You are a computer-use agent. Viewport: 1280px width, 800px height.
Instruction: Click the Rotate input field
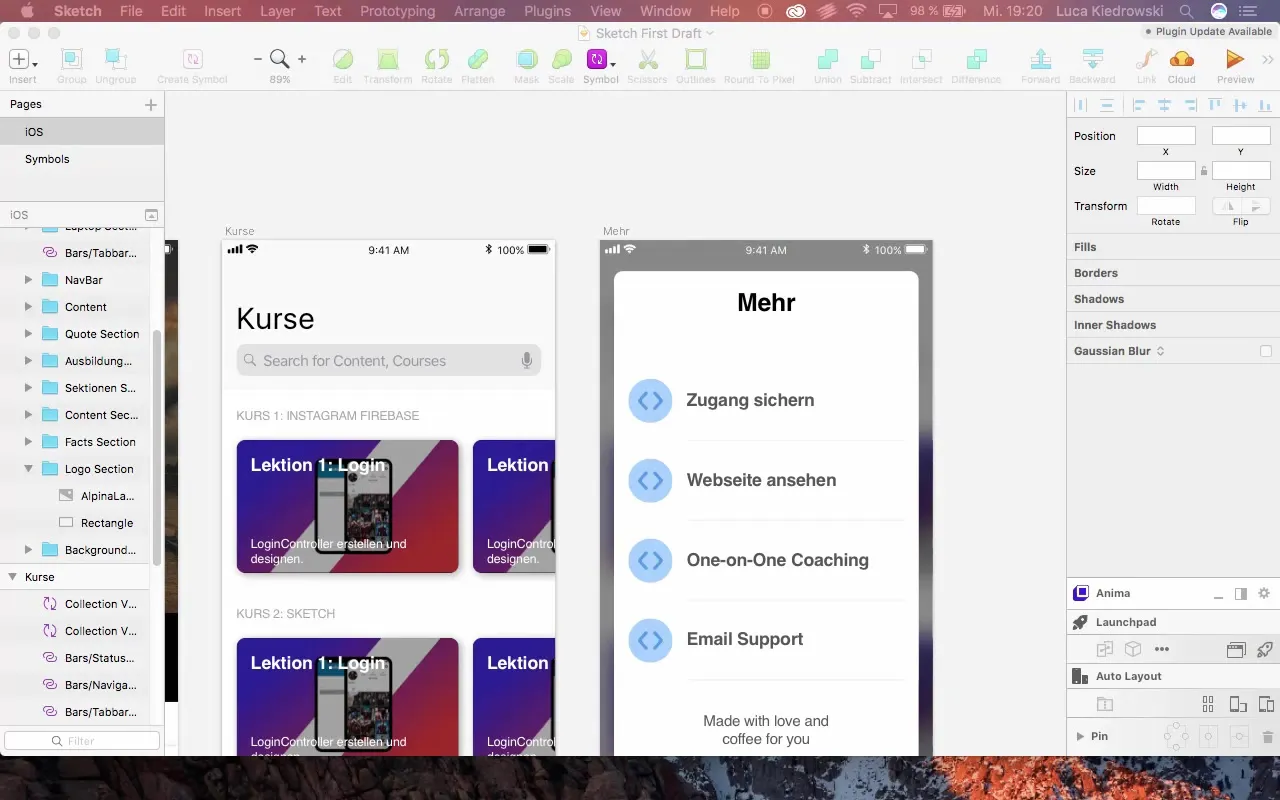1166,206
